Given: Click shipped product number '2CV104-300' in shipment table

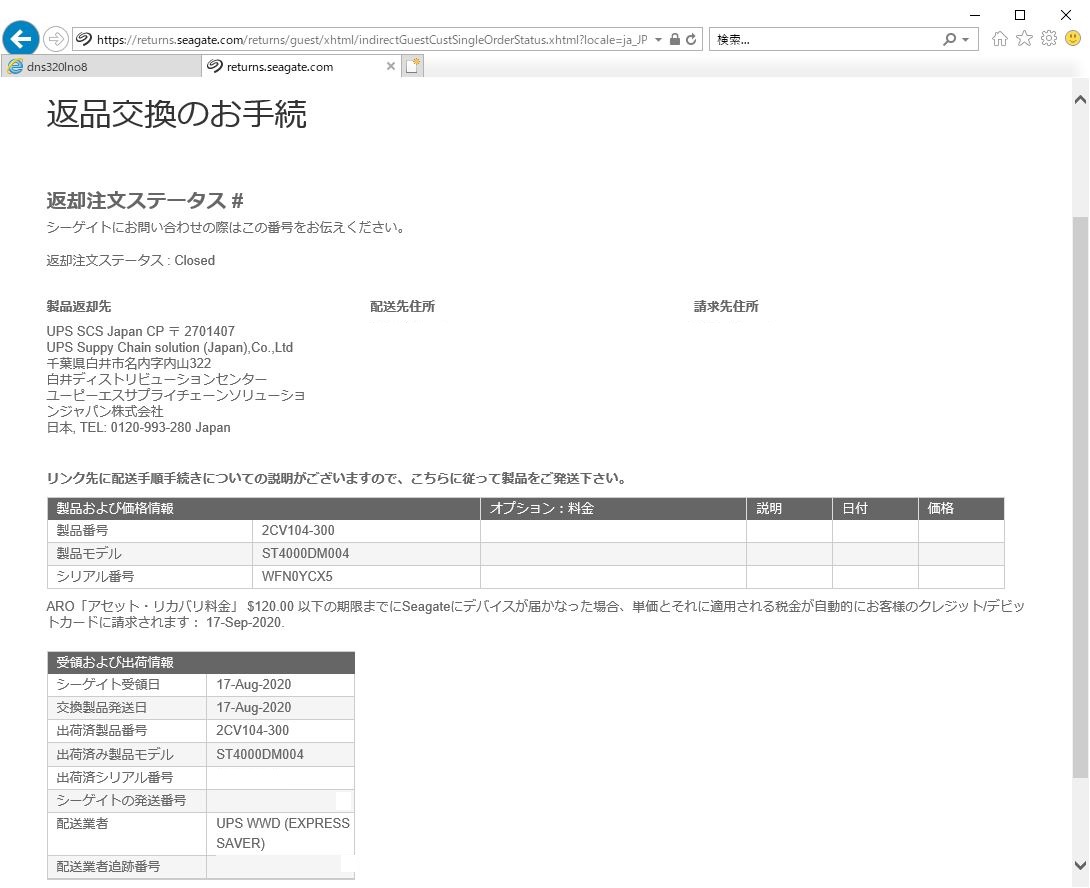Looking at the screenshot, I should point(252,731).
